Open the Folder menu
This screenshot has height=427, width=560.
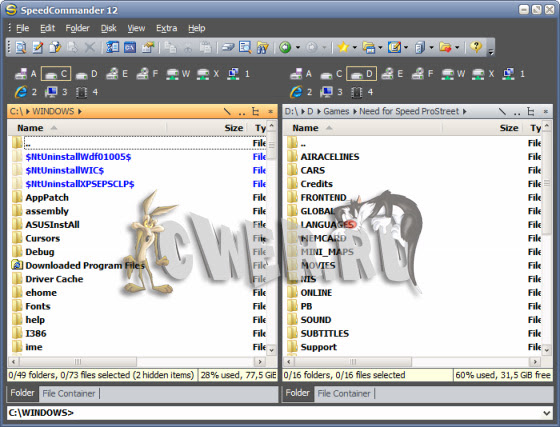click(x=77, y=28)
